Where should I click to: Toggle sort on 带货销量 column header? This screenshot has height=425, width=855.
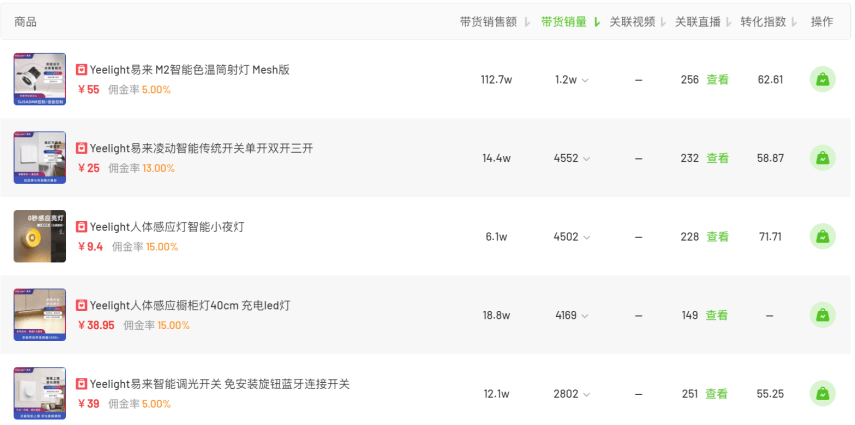click(x=570, y=22)
